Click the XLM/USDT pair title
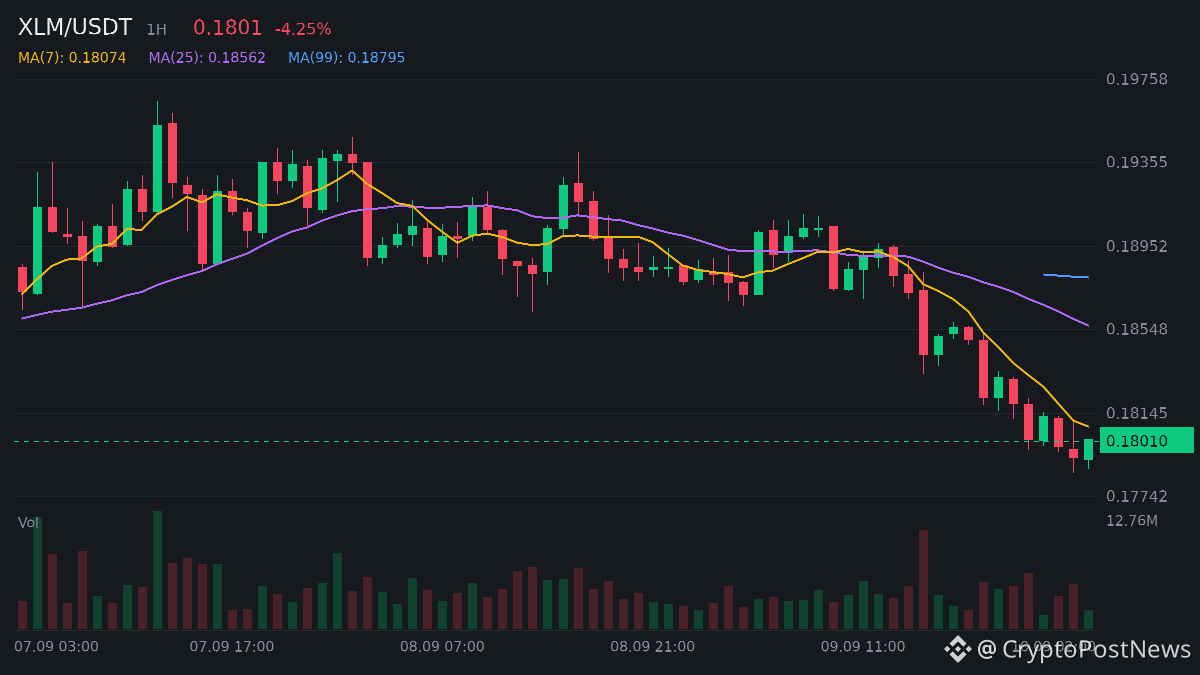The height and width of the screenshot is (675, 1200). (x=75, y=28)
